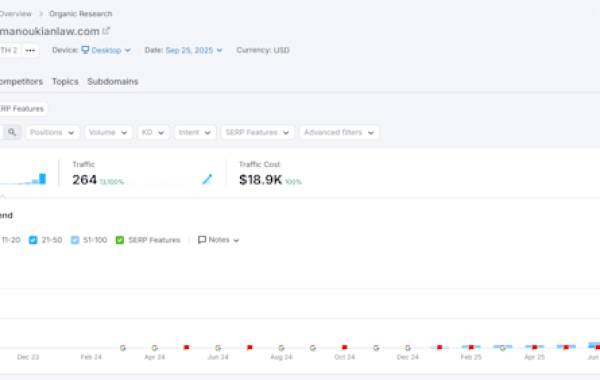This screenshot has width=600, height=380.
Task: Click Google update marker above Aug 24
Action: (281, 347)
